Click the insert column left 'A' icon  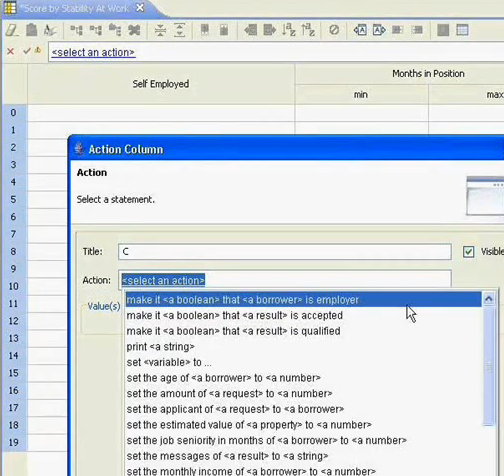pos(360,30)
